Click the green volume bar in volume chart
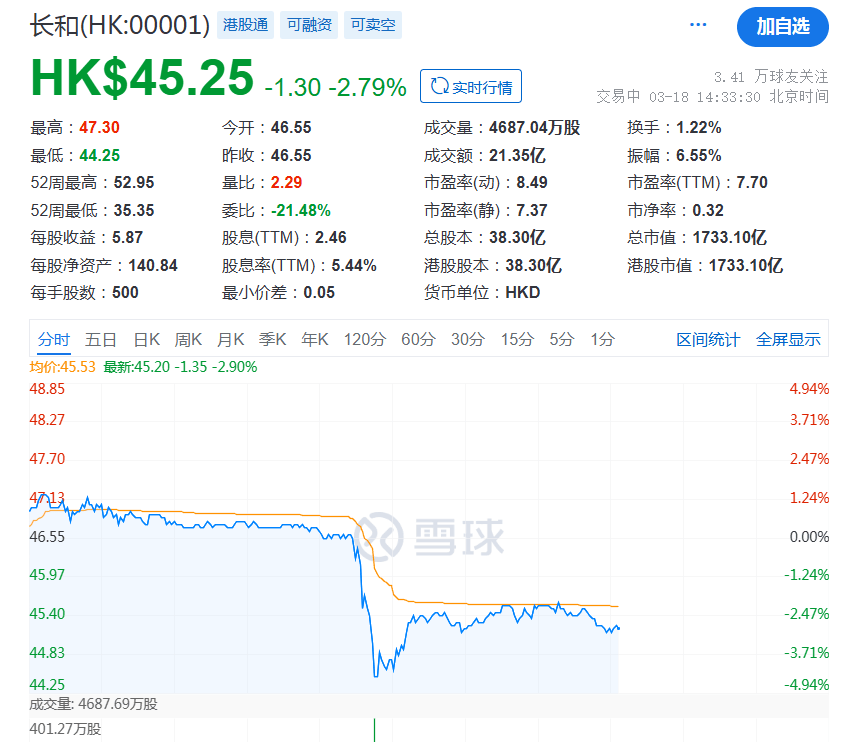849x742 pixels. 374,730
